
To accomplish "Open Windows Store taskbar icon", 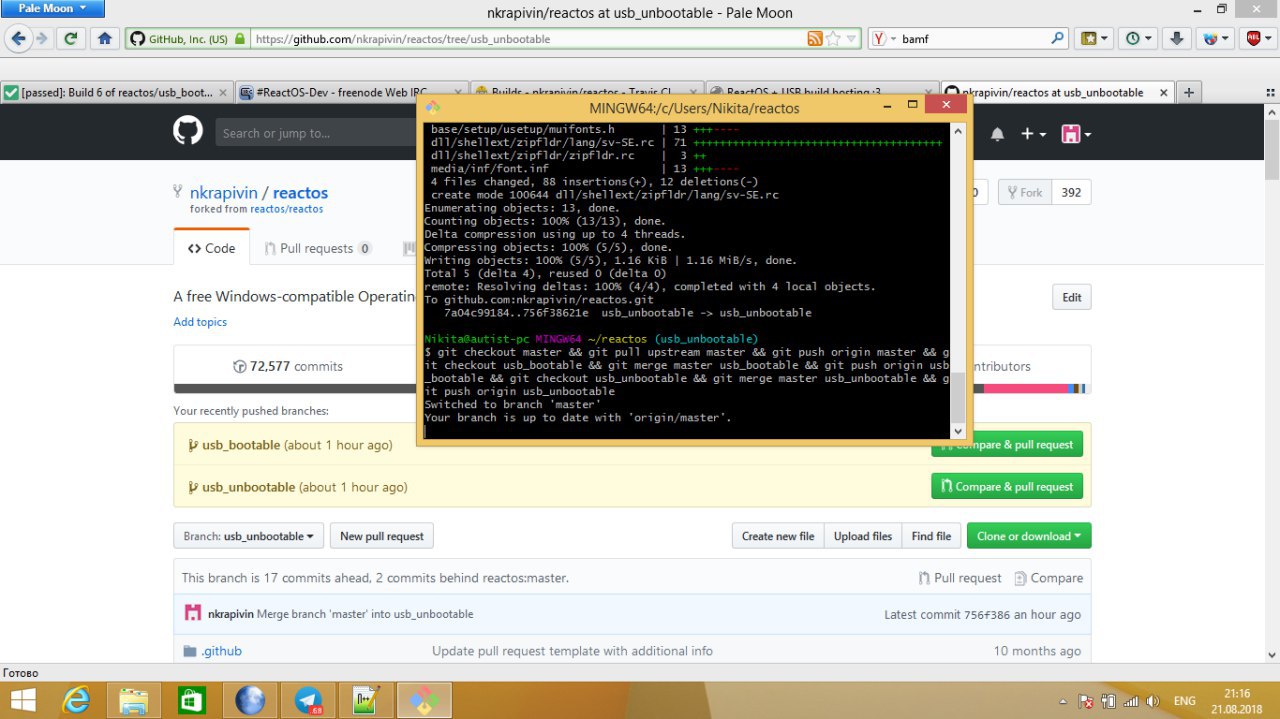I will (x=191, y=700).
